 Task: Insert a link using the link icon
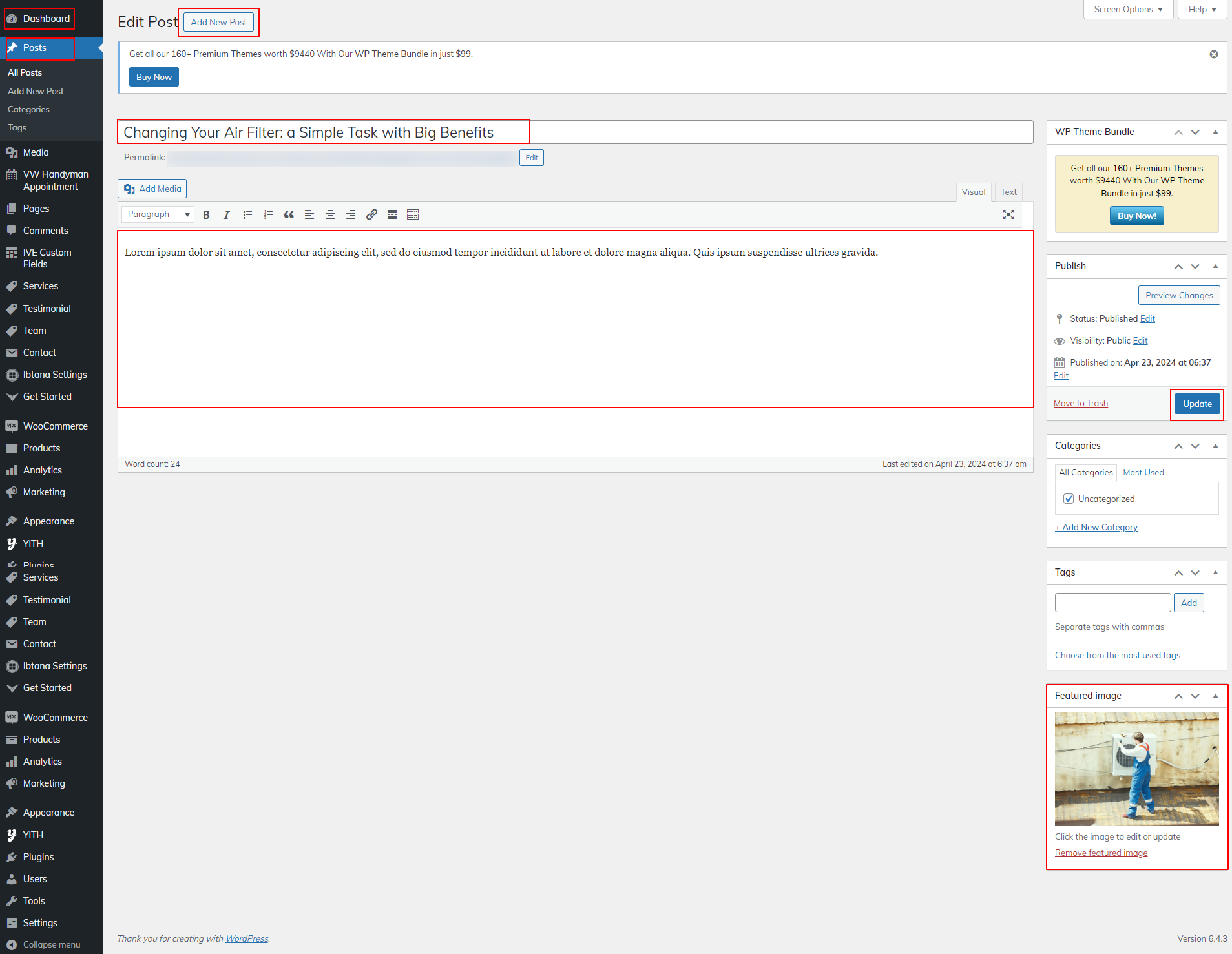click(371, 215)
